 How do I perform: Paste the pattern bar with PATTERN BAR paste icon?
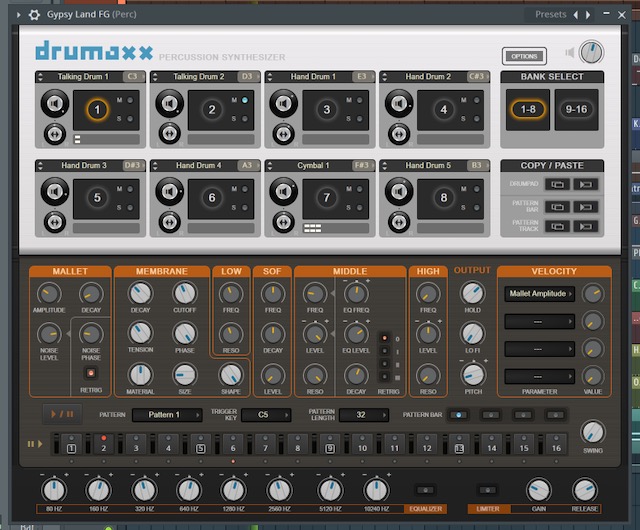(x=586, y=207)
